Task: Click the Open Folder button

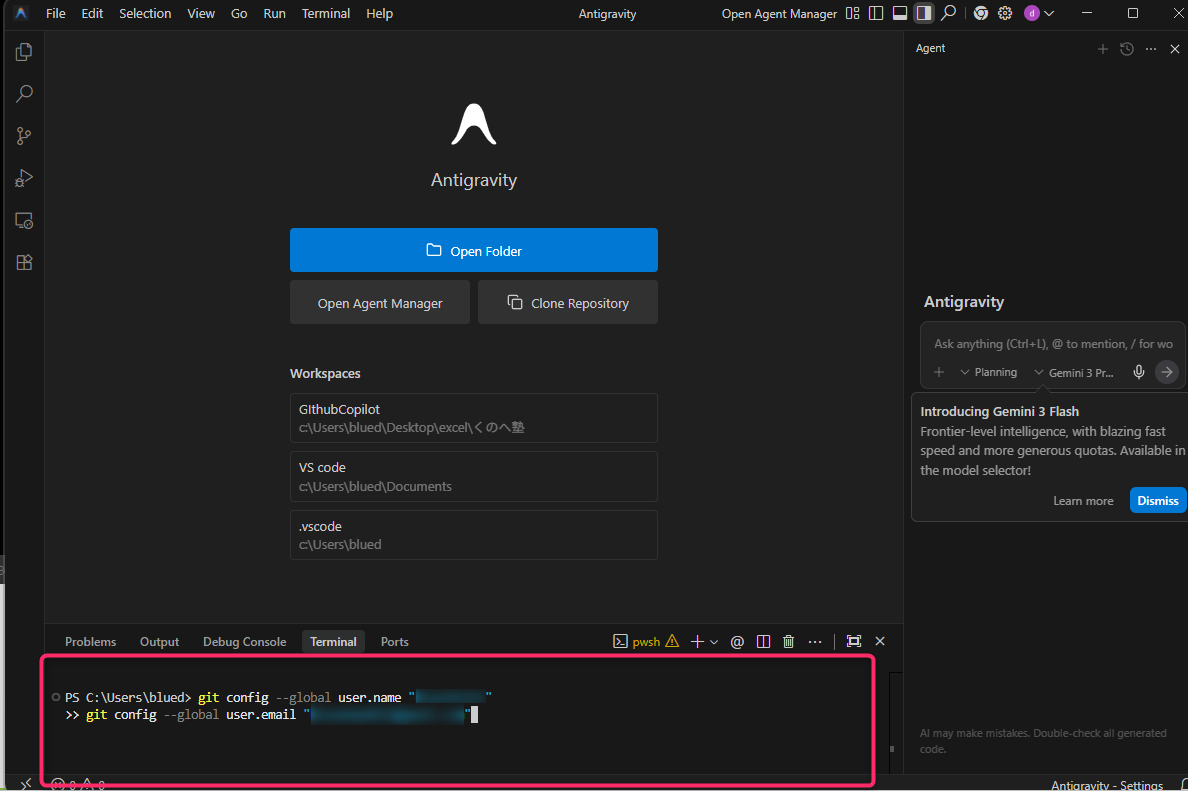Action: pyautogui.click(x=473, y=250)
